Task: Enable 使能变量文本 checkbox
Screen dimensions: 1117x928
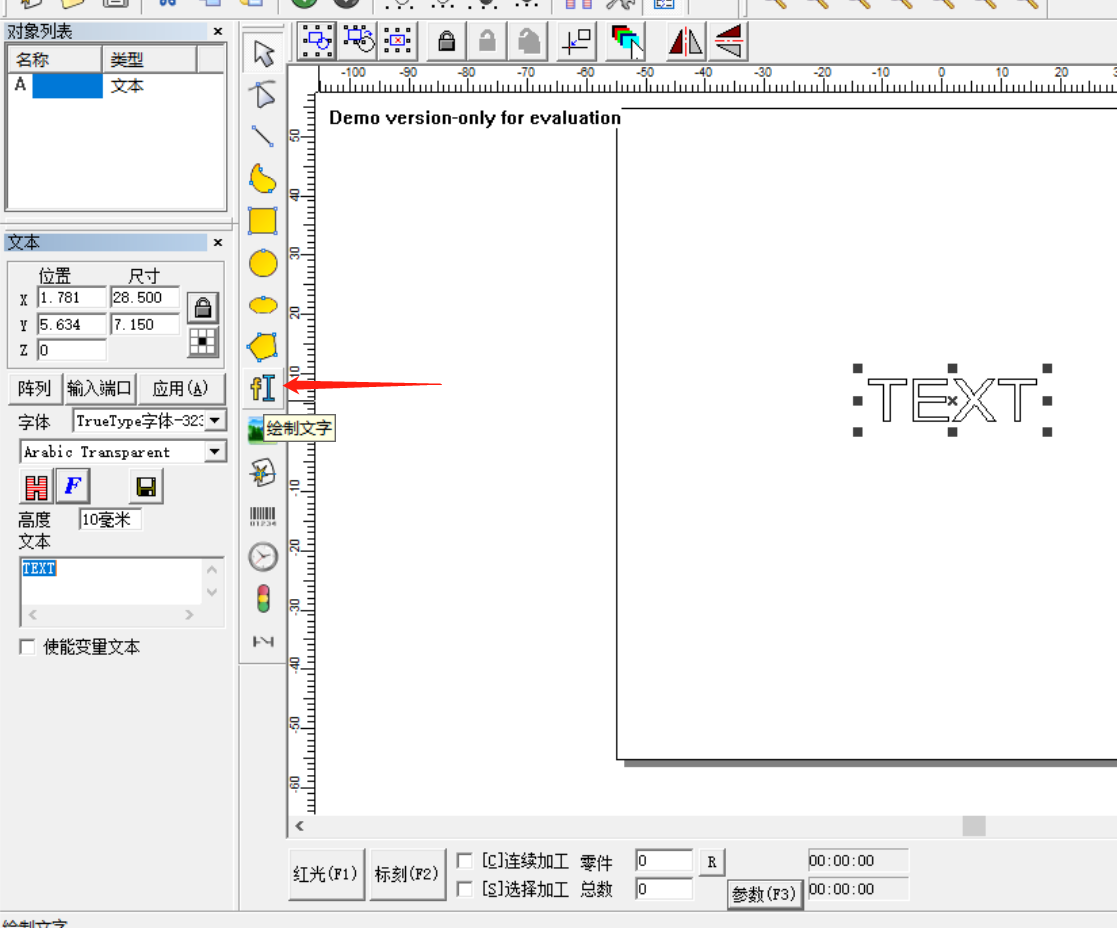Action: pos(28,647)
